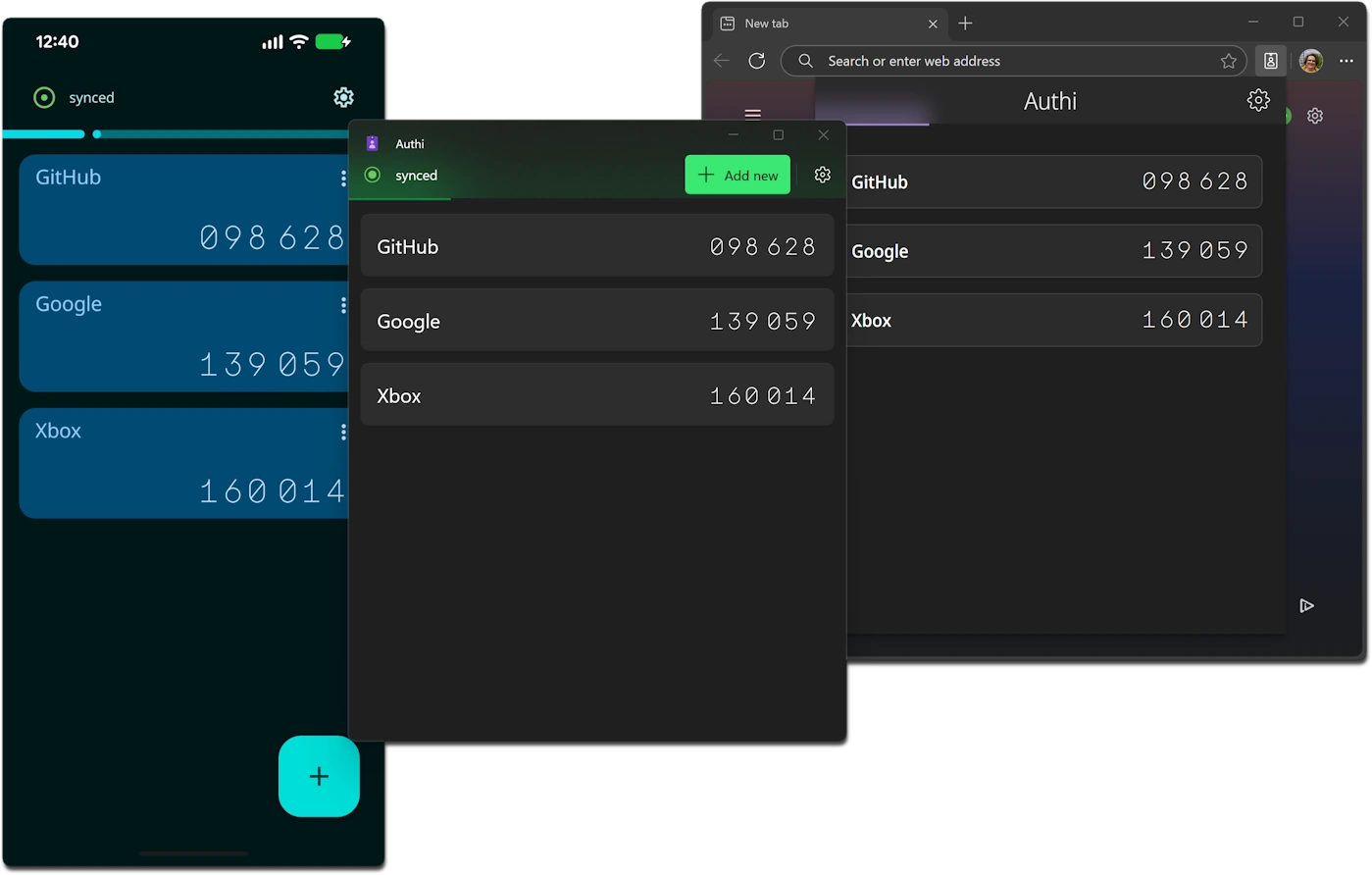Open settings gear in the phone app
The width and height of the screenshot is (1372, 875).
coord(343,97)
